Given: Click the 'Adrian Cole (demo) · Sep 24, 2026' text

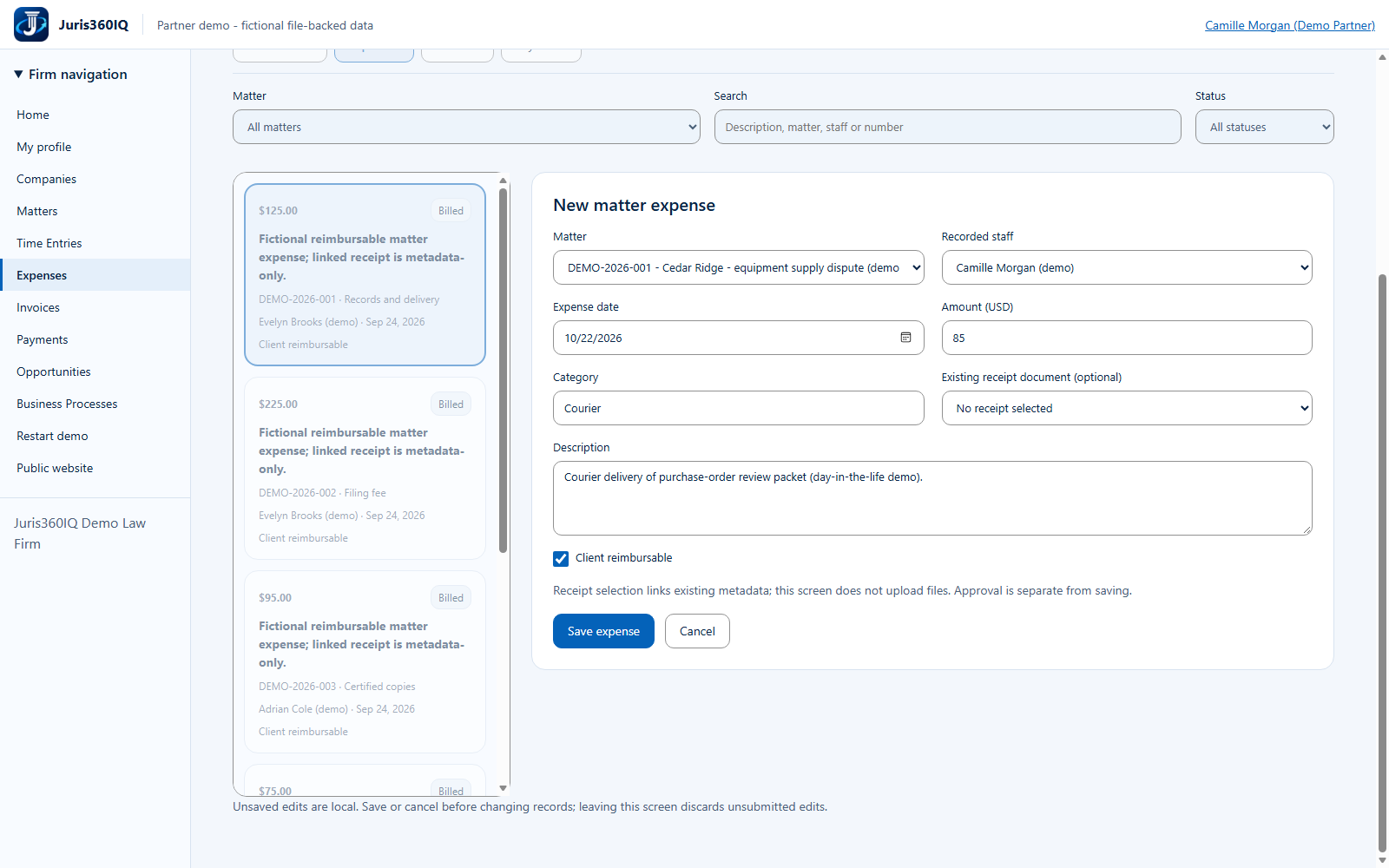Looking at the screenshot, I should click(x=337, y=709).
